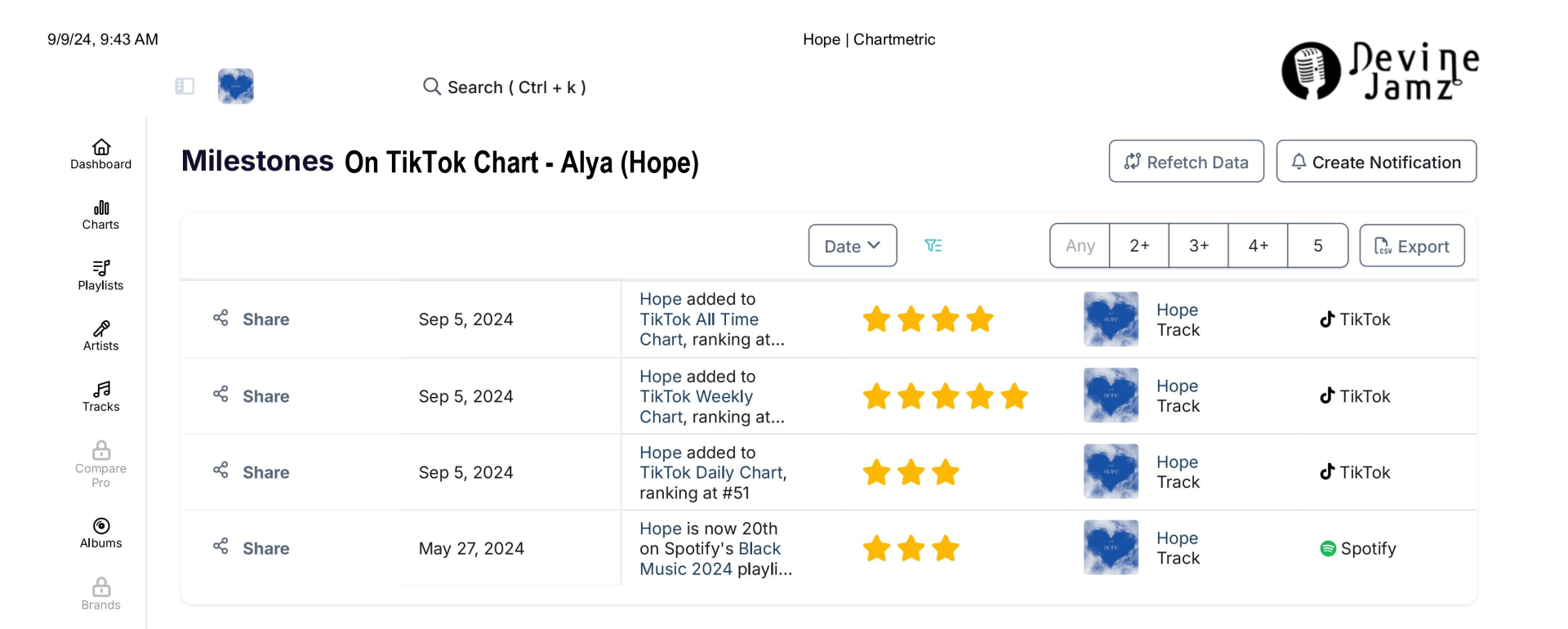Select the 3+ star rating filter
This screenshot has height=629, width=1568.
[1198, 246]
